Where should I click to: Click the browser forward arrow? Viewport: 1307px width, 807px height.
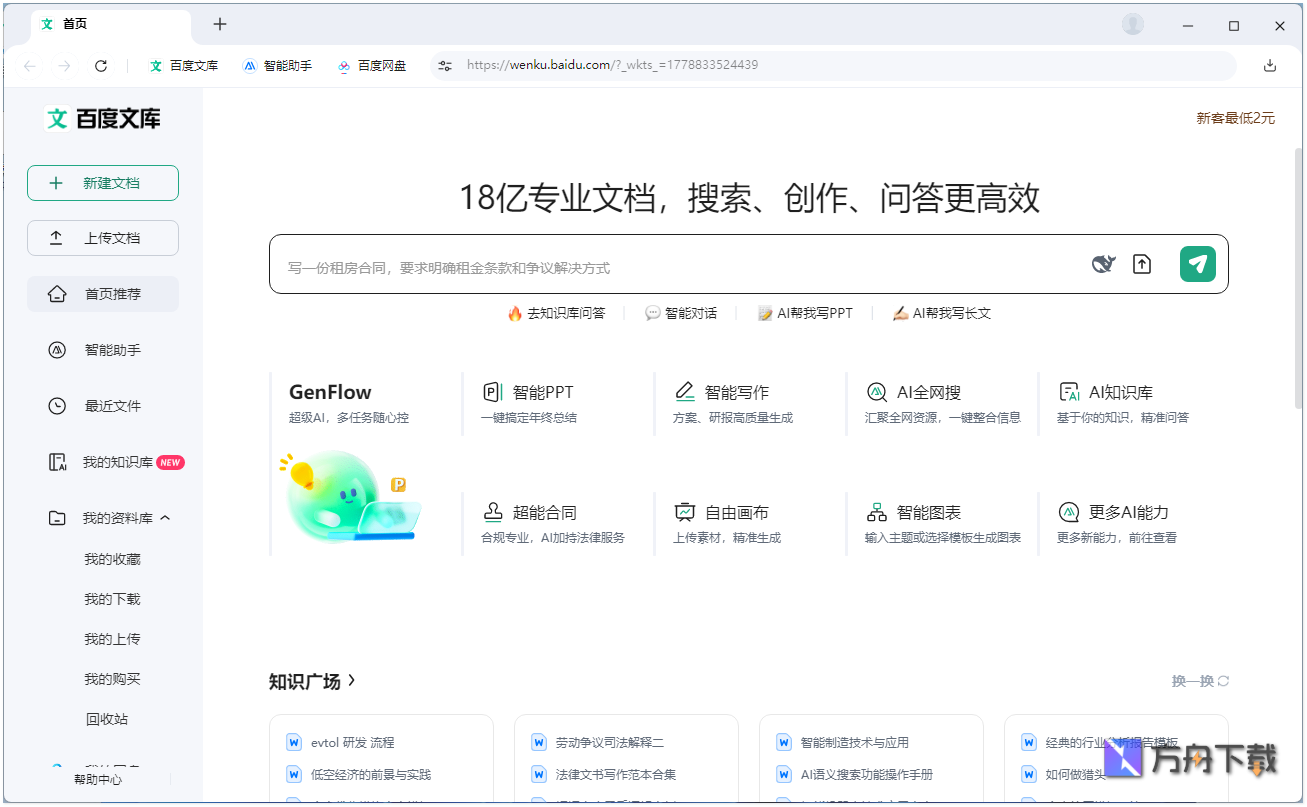coord(65,66)
